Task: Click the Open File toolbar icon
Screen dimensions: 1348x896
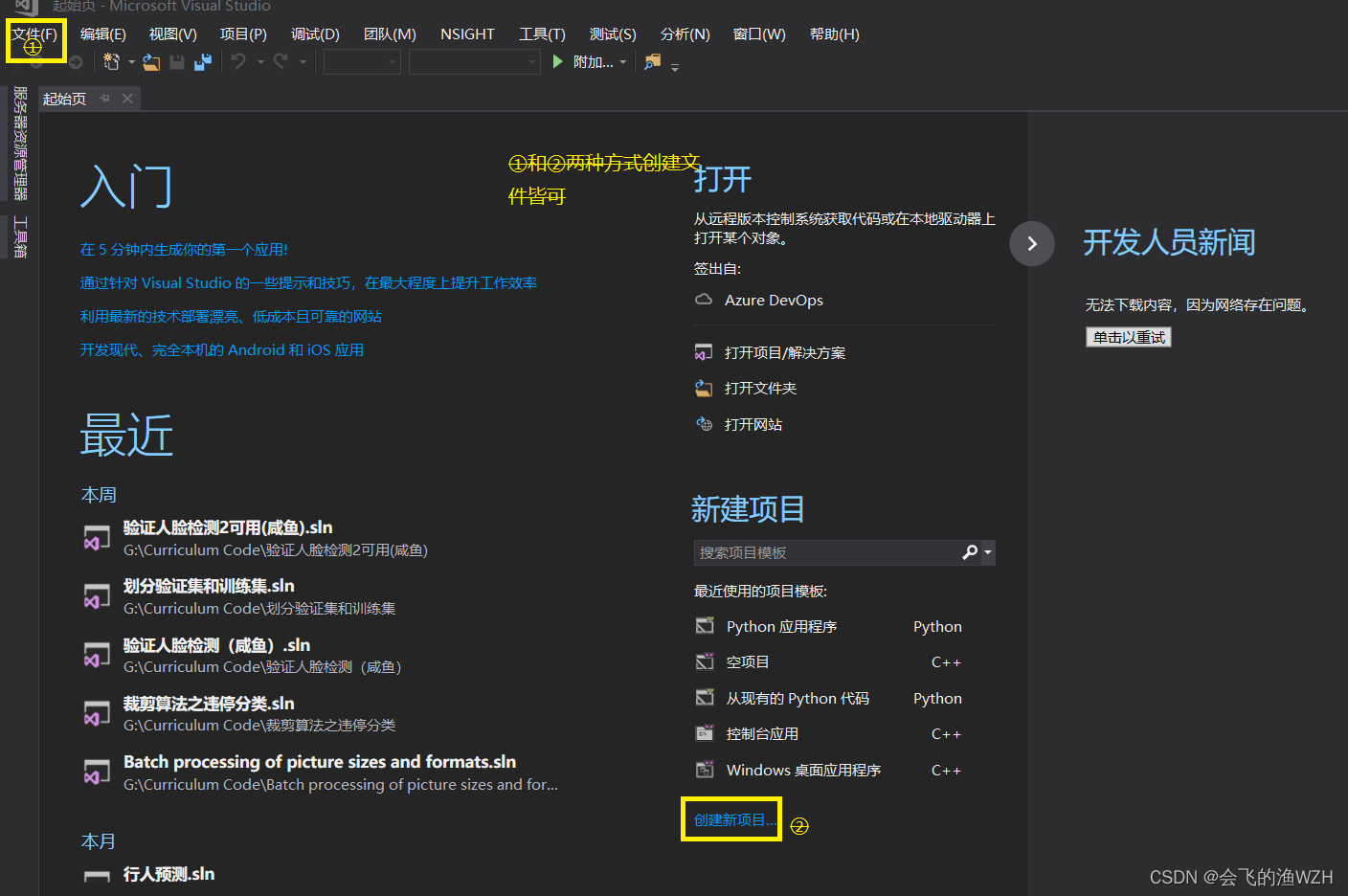Action: click(151, 62)
